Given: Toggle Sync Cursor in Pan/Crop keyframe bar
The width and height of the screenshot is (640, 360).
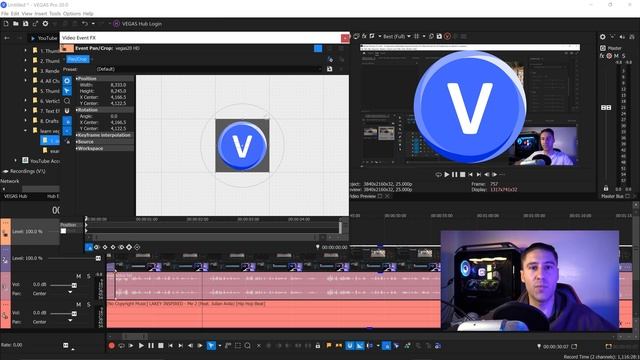Looking at the screenshot, I should (x=89, y=247).
